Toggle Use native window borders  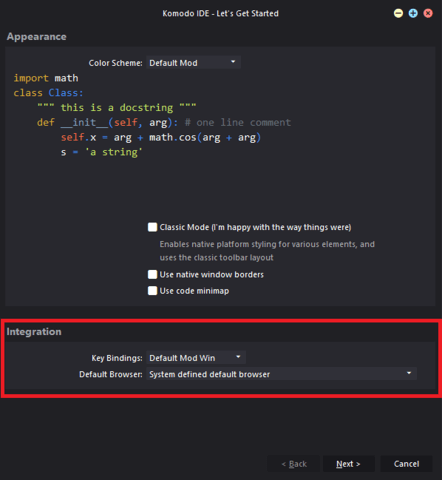pyautogui.click(x=152, y=274)
